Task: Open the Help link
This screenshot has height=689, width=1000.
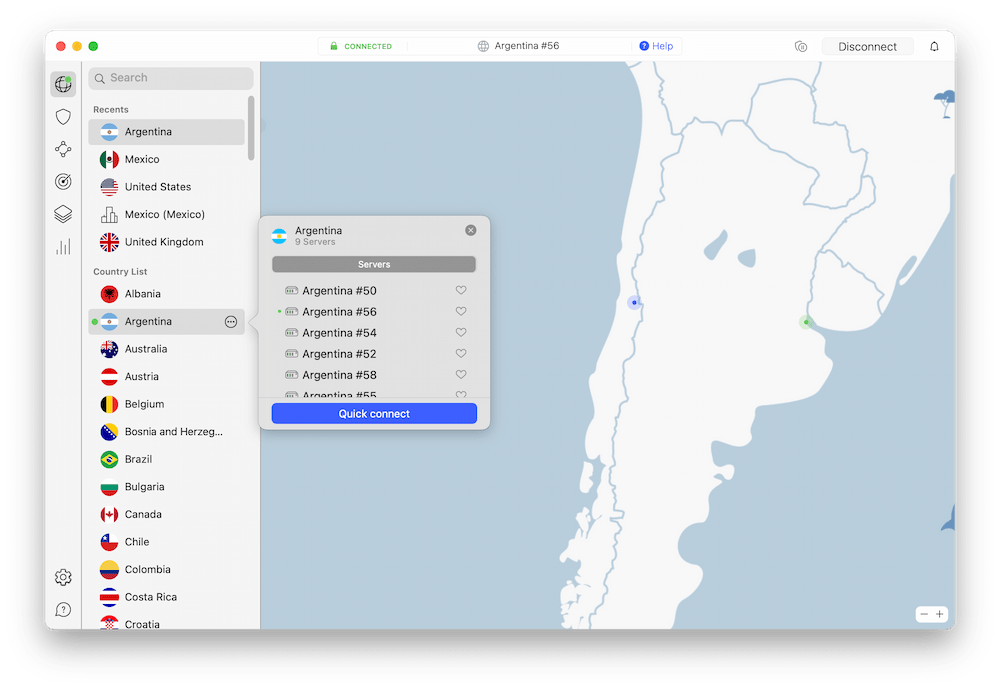Action: (656, 46)
